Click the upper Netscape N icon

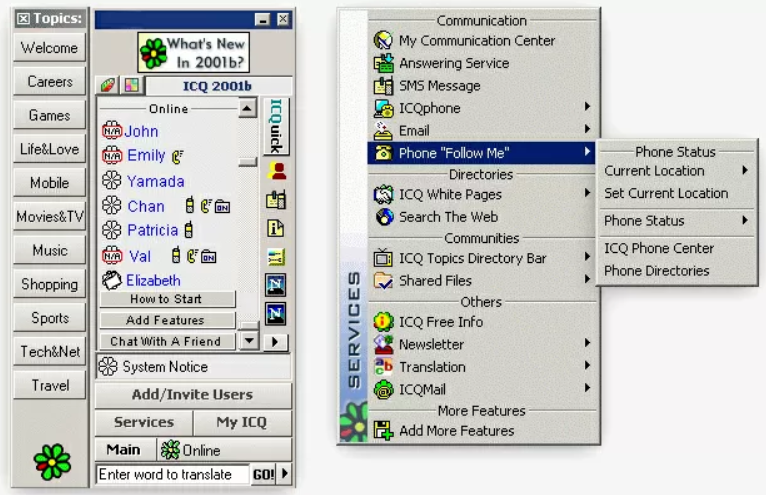[x=276, y=285]
